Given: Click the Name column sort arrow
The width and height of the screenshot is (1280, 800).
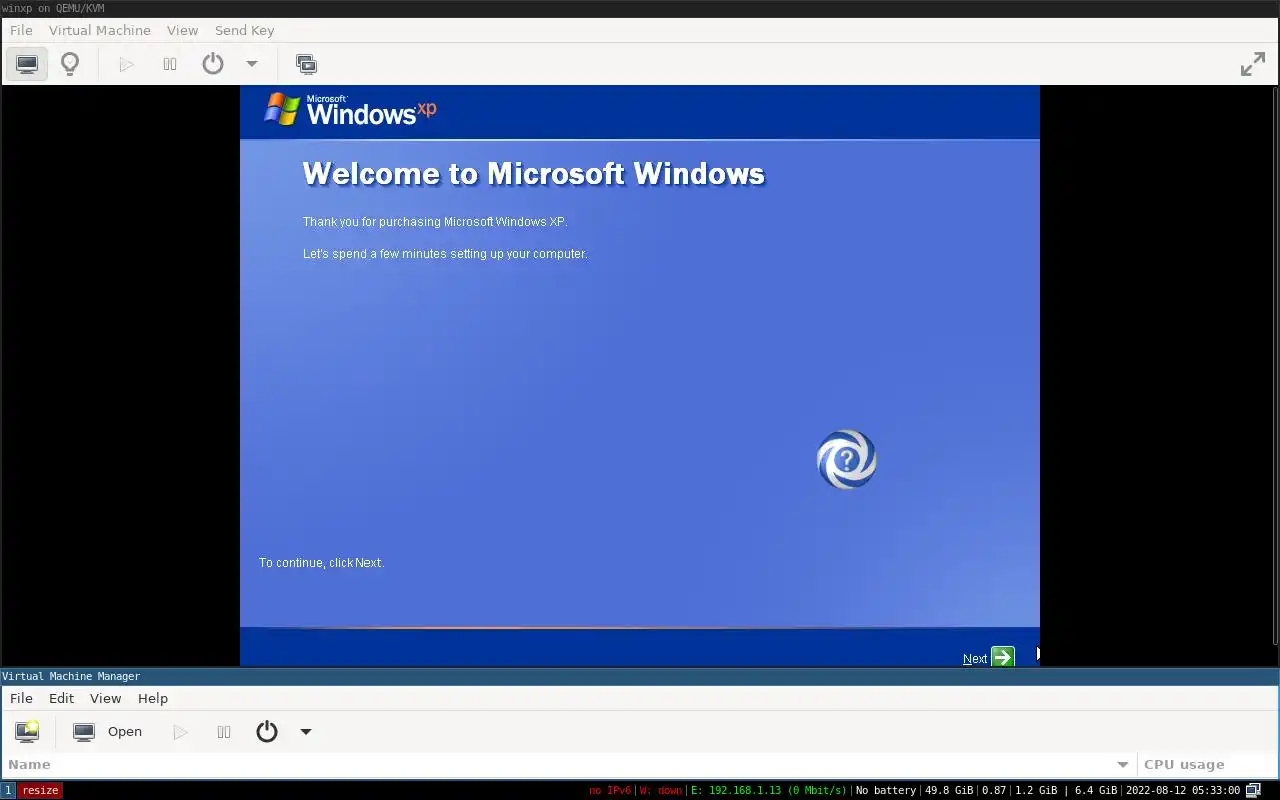Looking at the screenshot, I should pos(1123,764).
